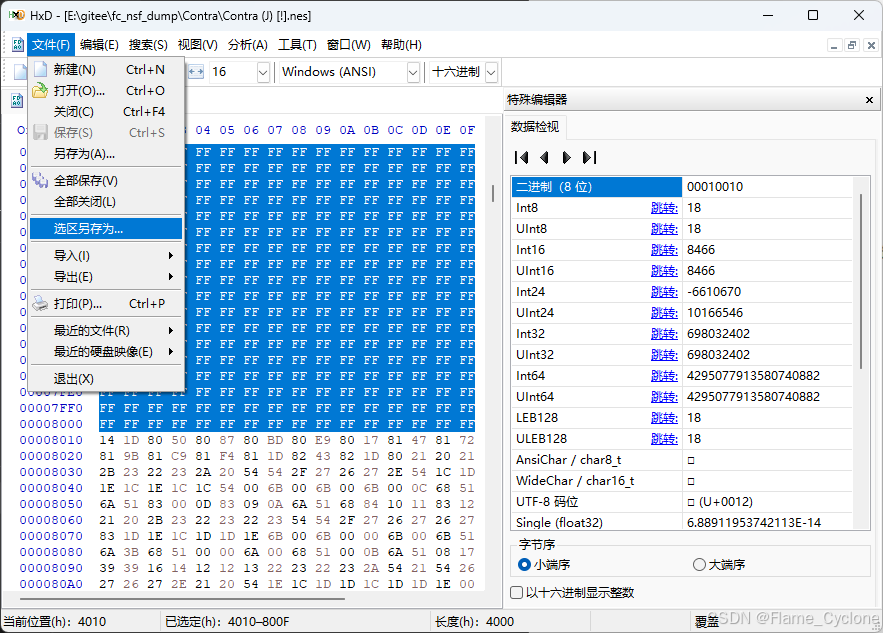This screenshot has width=883, height=633.
Task: Step to next byte using right arrow icon
Action: pyautogui.click(x=566, y=157)
